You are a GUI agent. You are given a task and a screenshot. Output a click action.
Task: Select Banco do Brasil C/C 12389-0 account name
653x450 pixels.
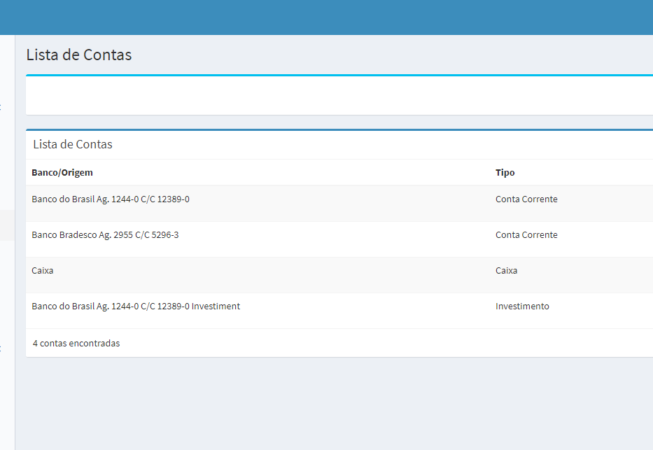(111, 199)
